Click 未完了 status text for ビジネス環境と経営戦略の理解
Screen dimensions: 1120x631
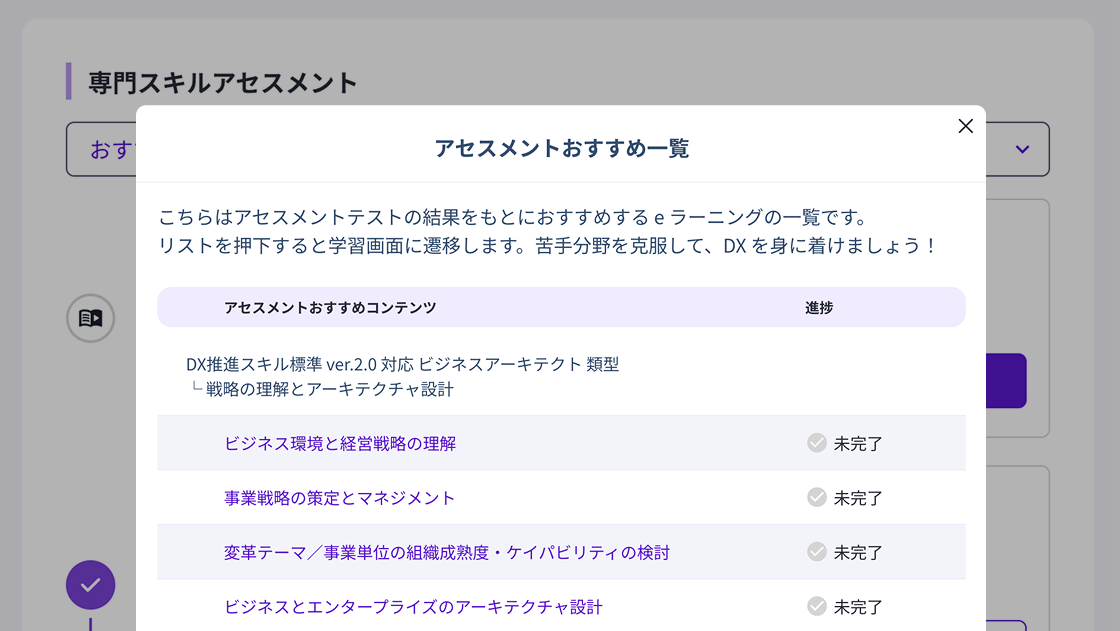(858, 444)
